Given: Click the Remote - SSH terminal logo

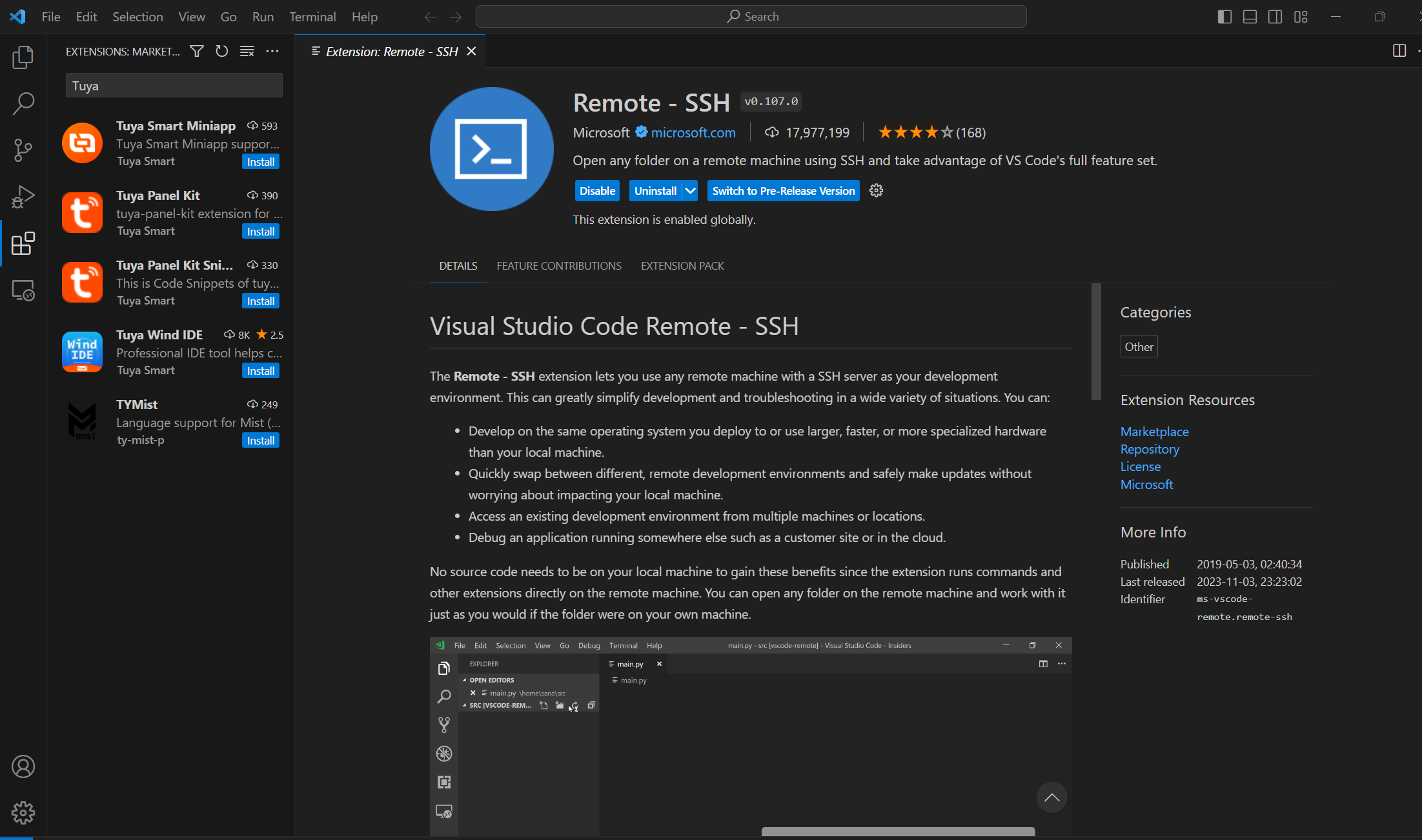Looking at the screenshot, I should click(492, 149).
